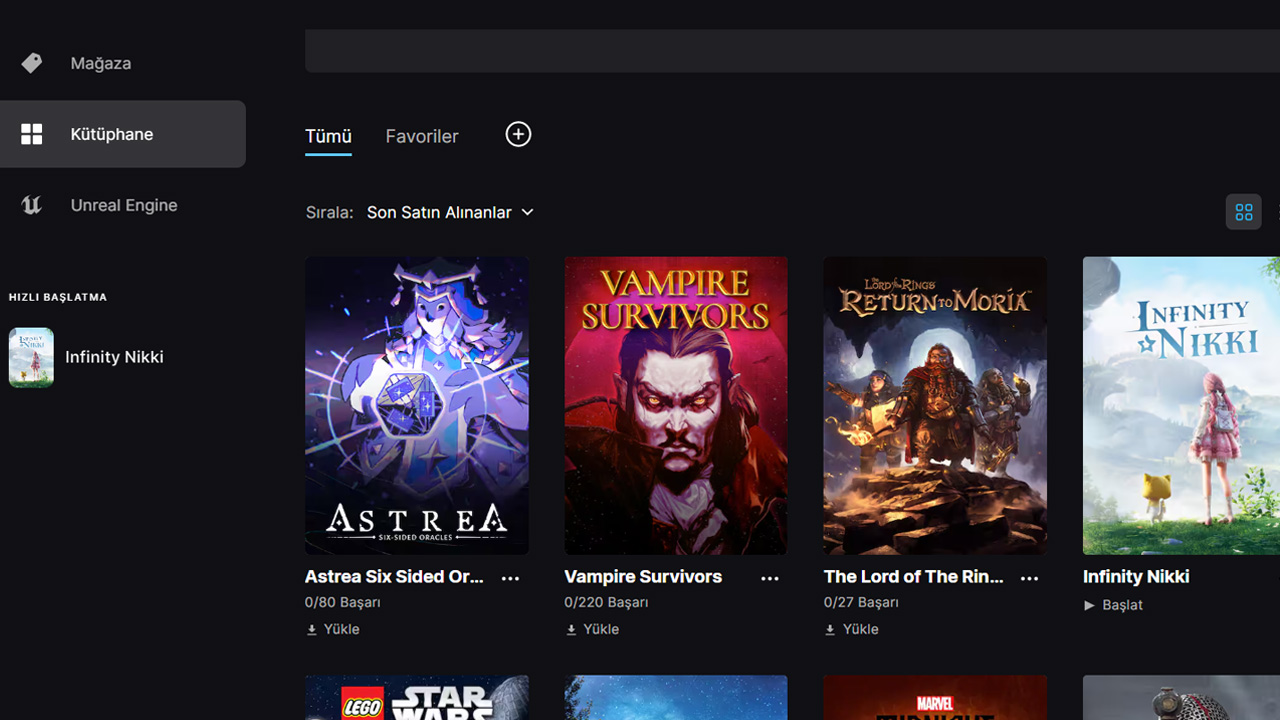Open Lord of The Rings options menu
1280x720 pixels.
click(1029, 578)
